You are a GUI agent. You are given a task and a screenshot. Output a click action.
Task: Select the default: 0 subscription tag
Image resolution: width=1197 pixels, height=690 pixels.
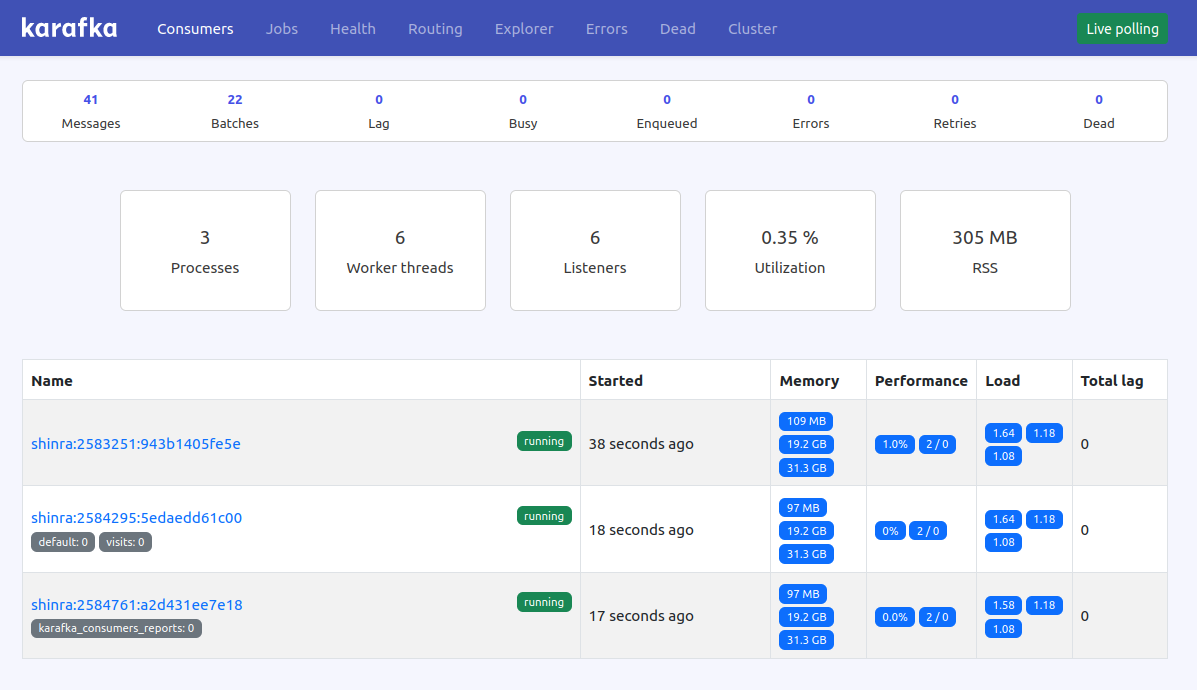click(62, 541)
